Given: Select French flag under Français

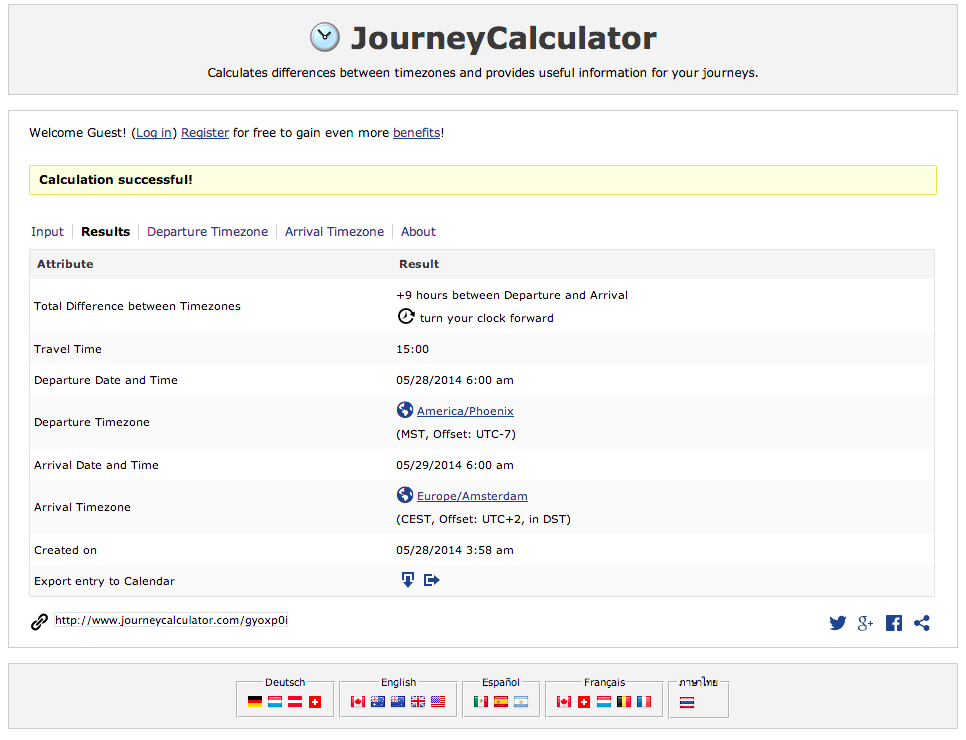Looking at the screenshot, I should click(644, 702).
